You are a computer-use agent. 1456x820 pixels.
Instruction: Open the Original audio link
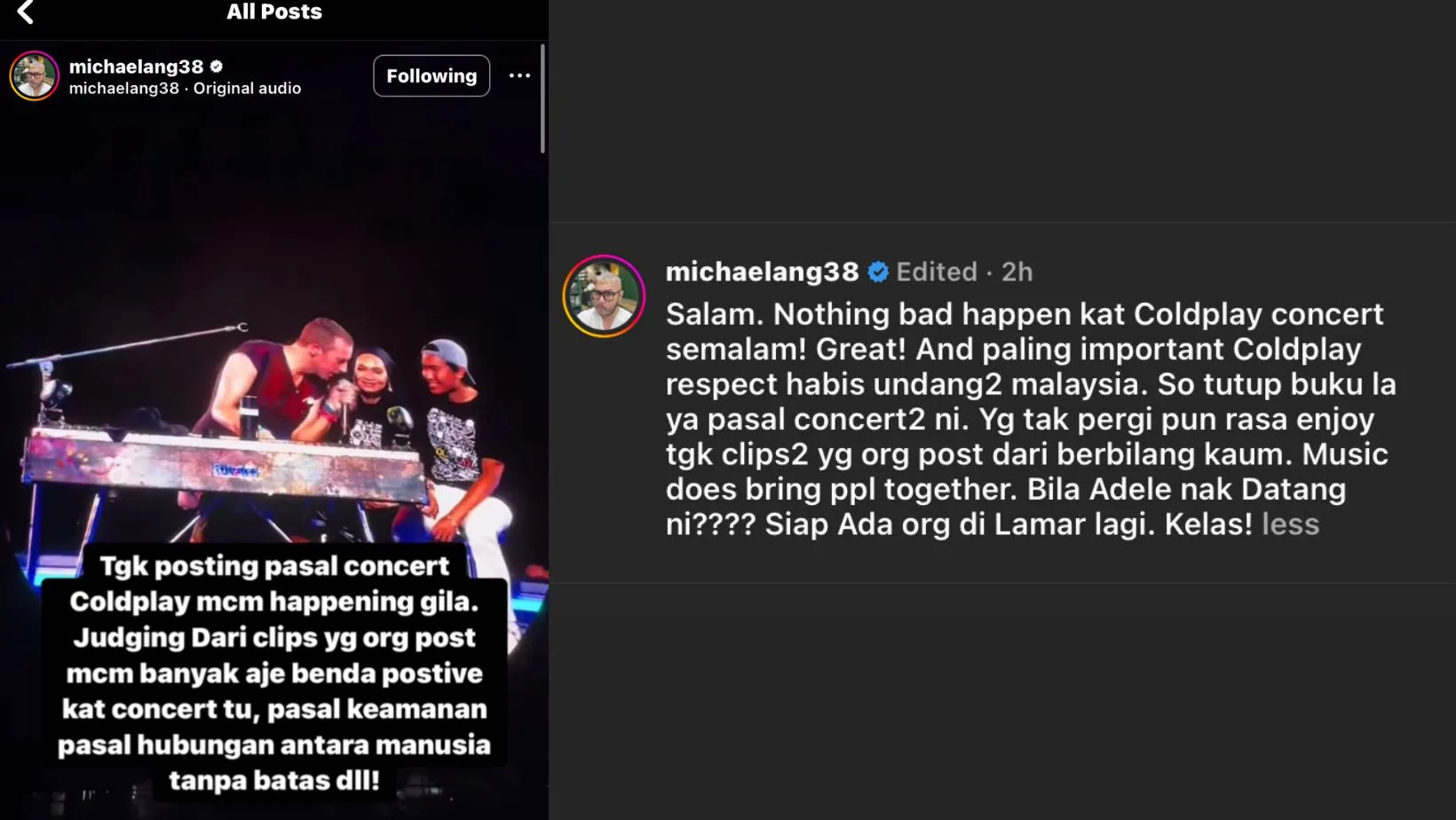(247, 89)
